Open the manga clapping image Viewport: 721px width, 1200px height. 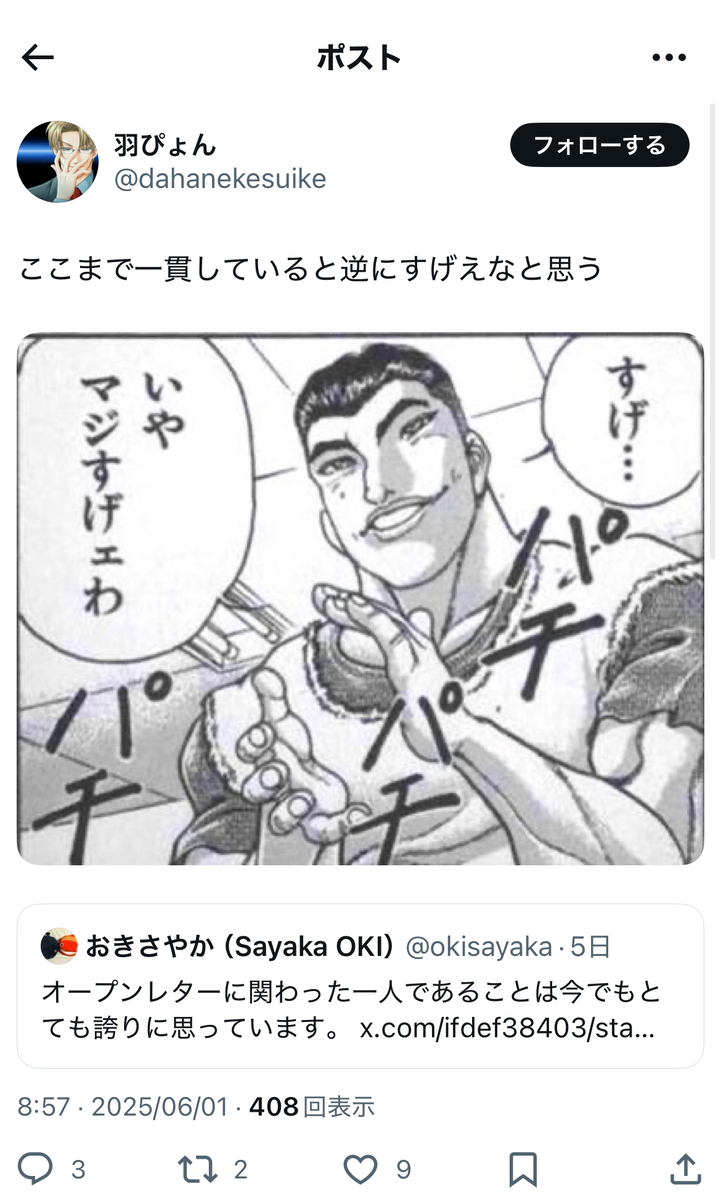click(360, 599)
